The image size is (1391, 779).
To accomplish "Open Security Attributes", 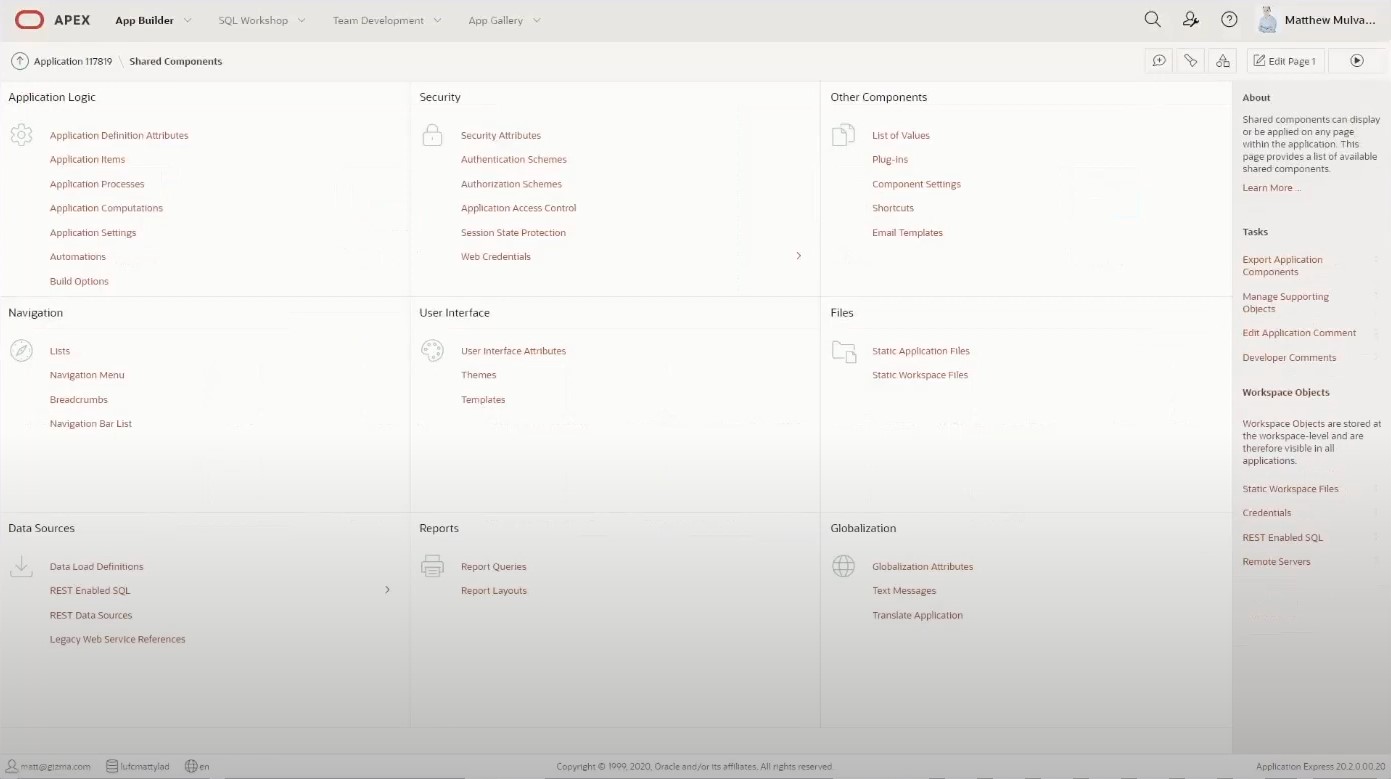I will point(501,135).
